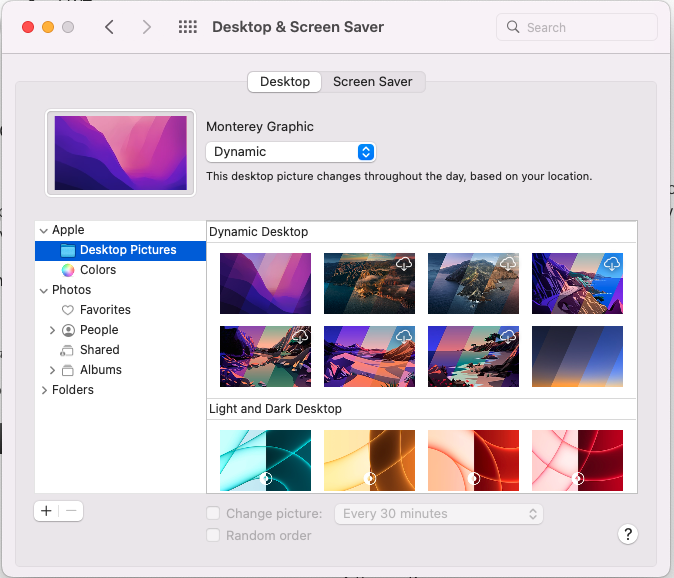
Task: Download the coastal road illustration wallpaper cloud icon
Action: tap(612, 263)
